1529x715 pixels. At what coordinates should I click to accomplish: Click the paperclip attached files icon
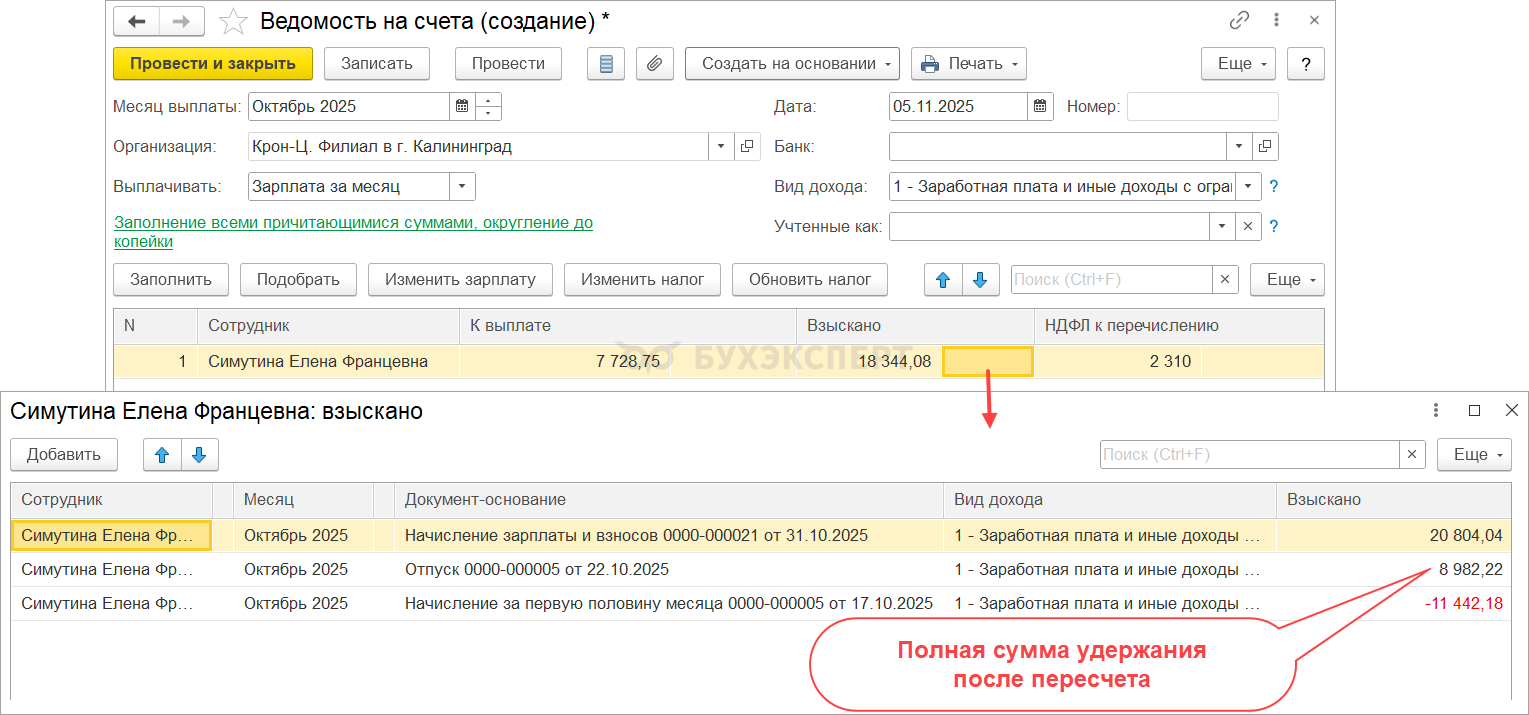click(654, 64)
